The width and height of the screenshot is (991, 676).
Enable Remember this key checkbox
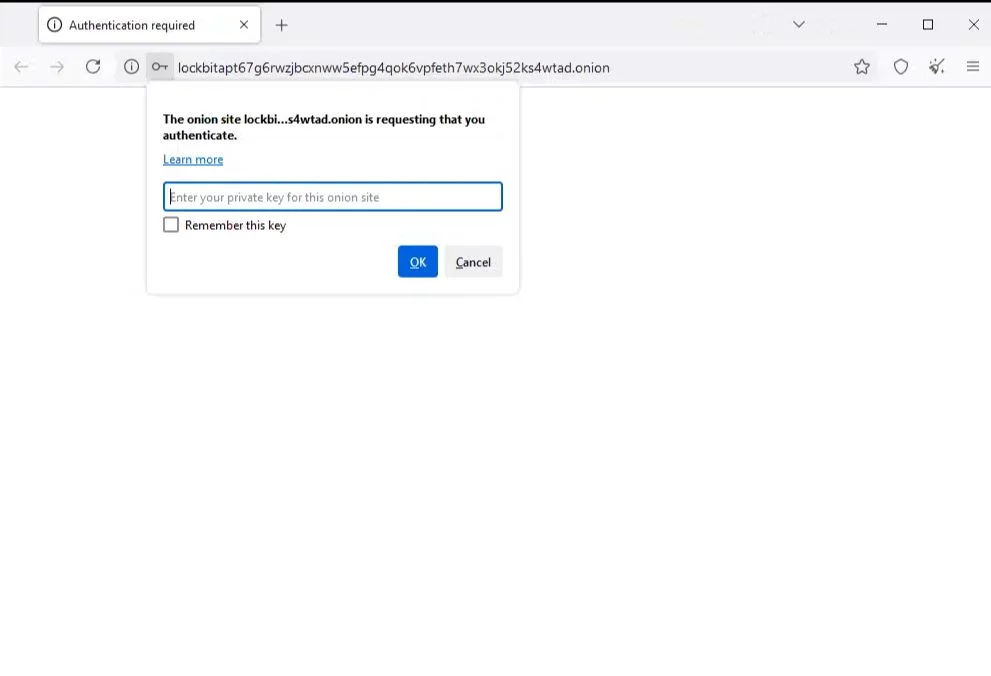tap(171, 225)
